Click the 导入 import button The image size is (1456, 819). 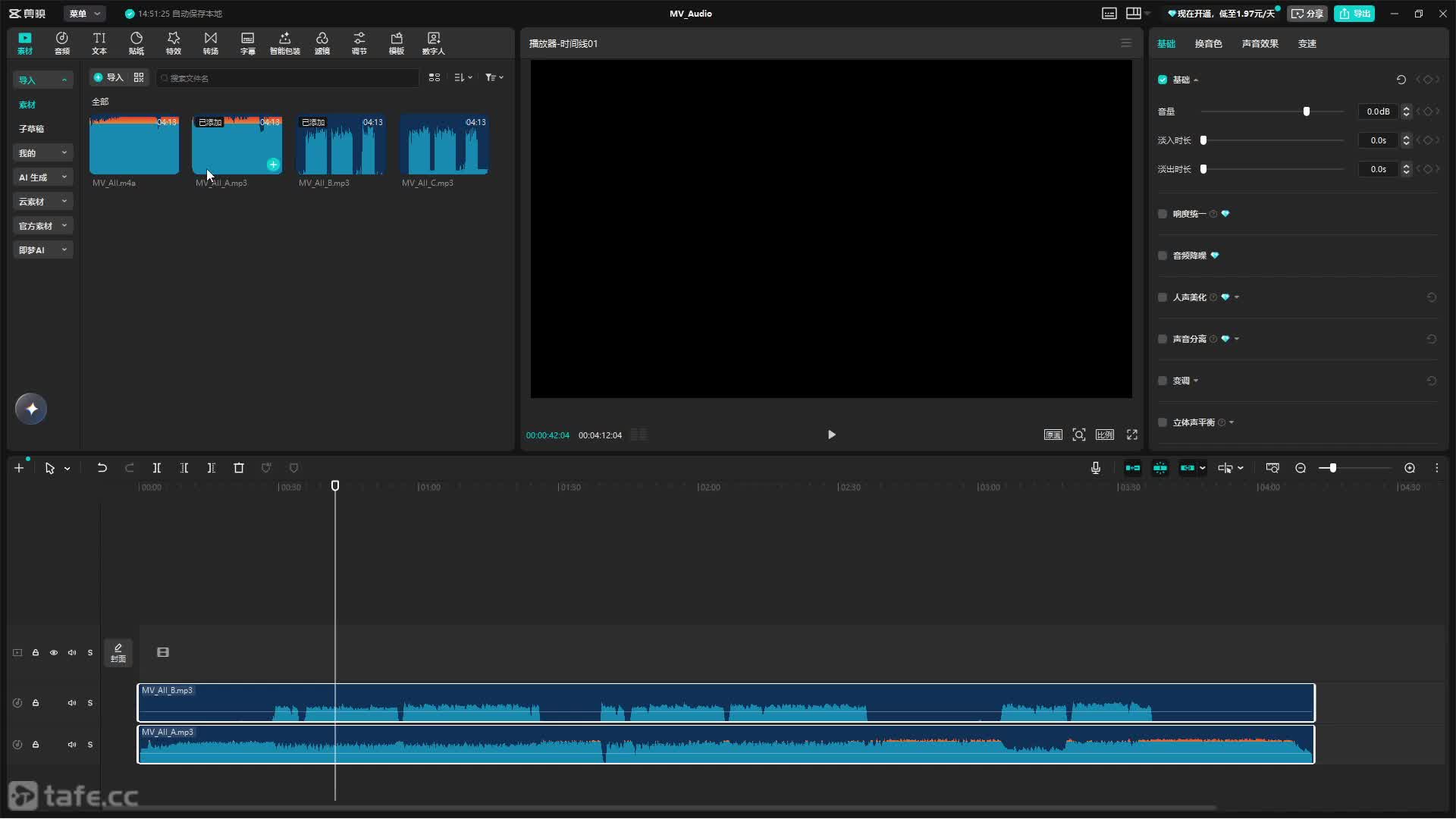pos(108,77)
